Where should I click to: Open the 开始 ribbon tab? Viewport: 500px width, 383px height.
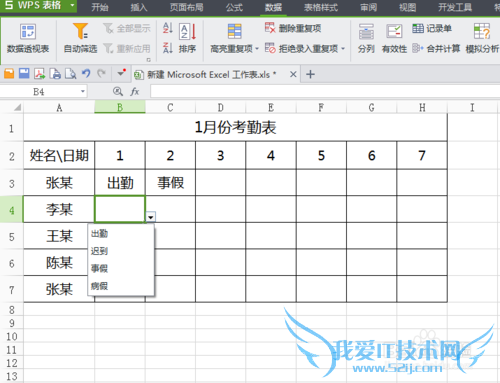[x=100, y=7]
